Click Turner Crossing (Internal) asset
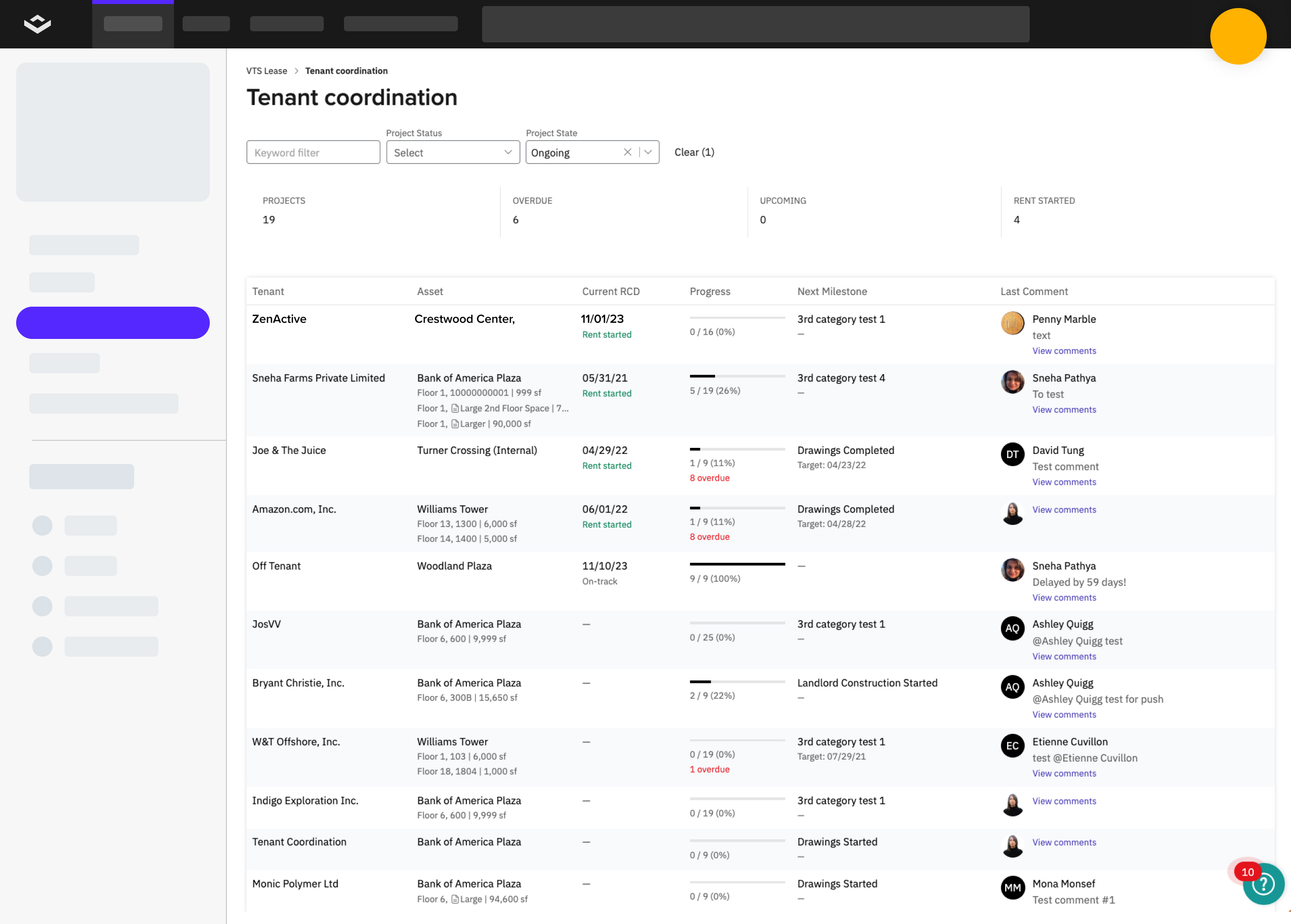The image size is (1291, 924). tap(477, 450)
